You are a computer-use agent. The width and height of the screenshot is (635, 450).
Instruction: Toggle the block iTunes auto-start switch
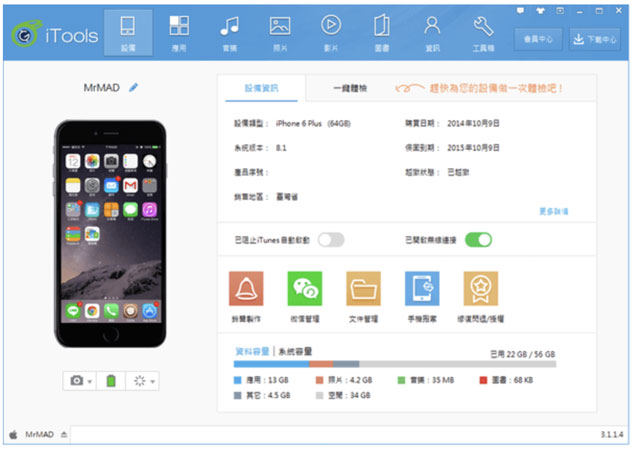[x=331, y=239]
